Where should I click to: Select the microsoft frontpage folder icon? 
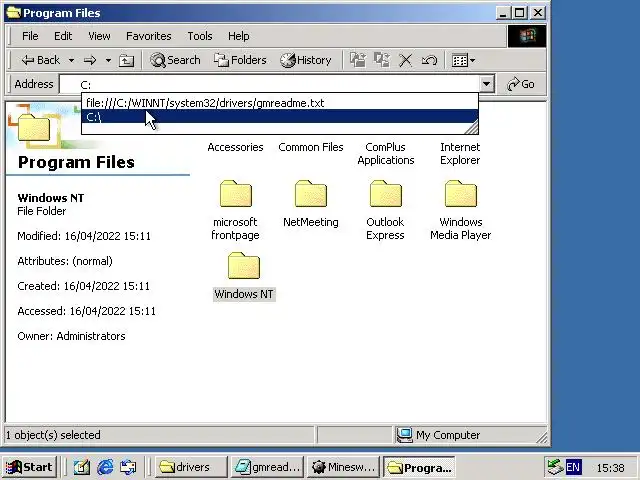click(236, 194)
